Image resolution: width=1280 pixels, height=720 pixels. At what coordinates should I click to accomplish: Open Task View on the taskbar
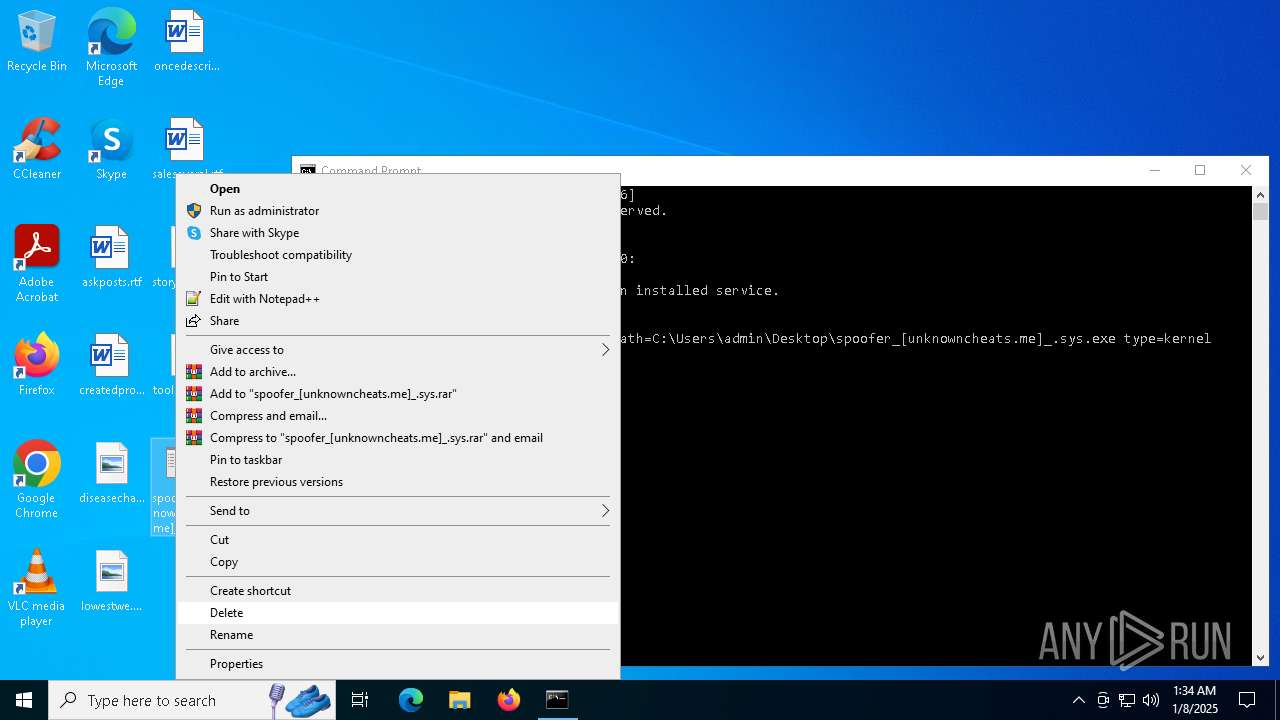tap(360, 700)
